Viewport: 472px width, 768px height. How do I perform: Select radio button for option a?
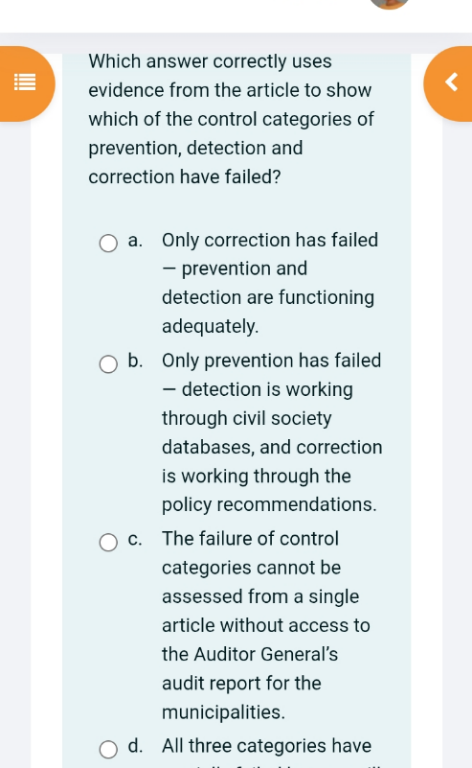(x=108, y=243)
